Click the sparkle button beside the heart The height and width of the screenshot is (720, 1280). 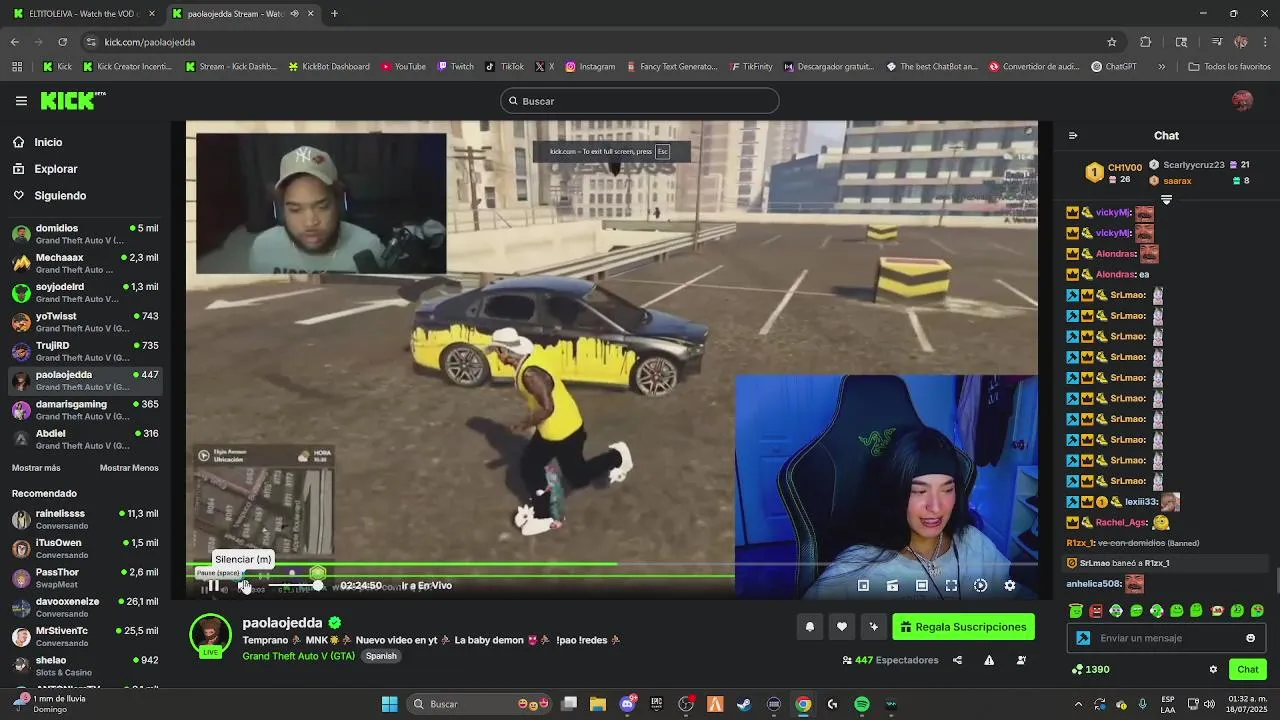[x=874, y=627]
